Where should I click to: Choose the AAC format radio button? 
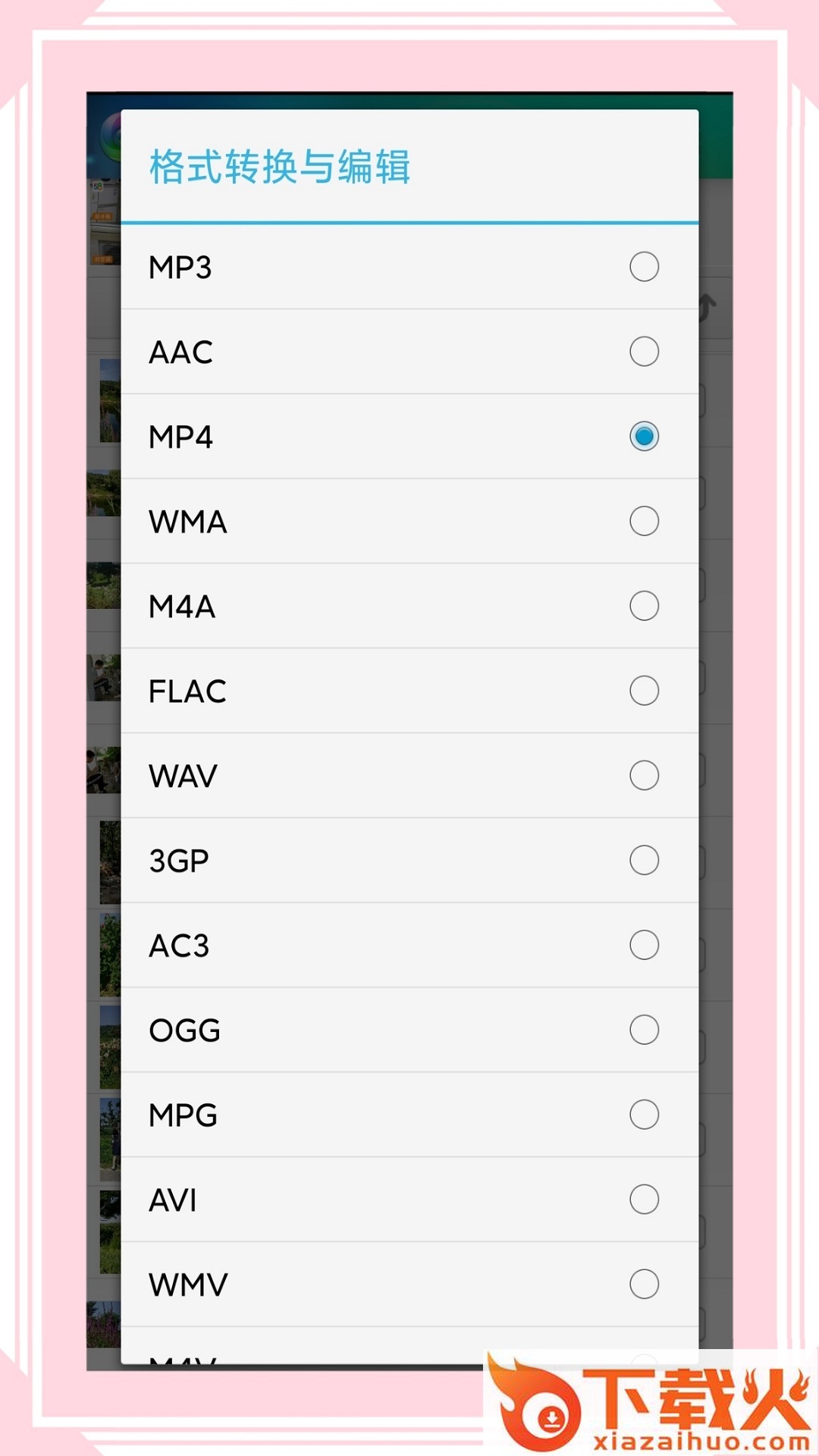click(x=644, y=352)
